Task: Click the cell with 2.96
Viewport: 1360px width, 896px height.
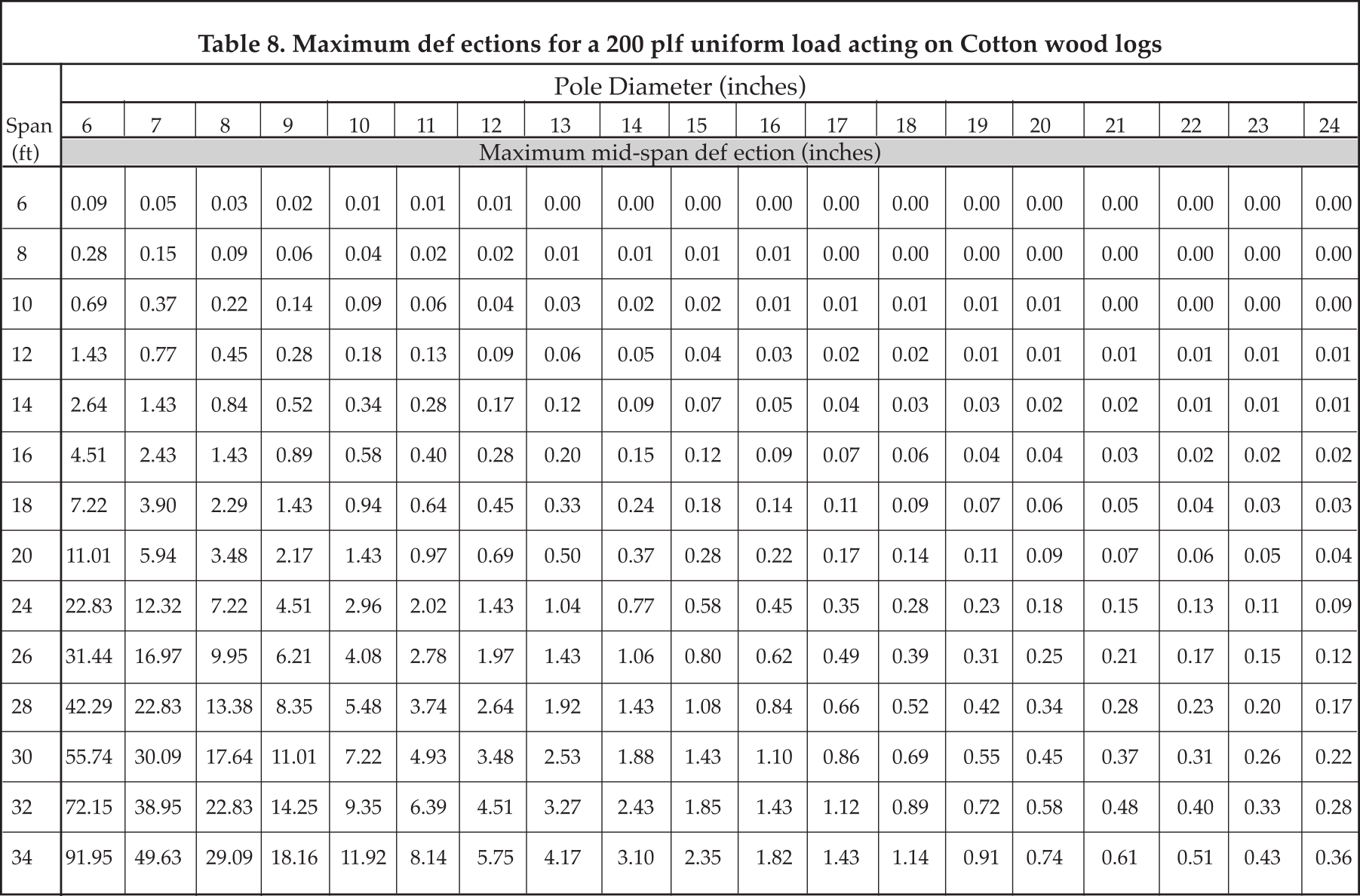Action: coord(364,606)
